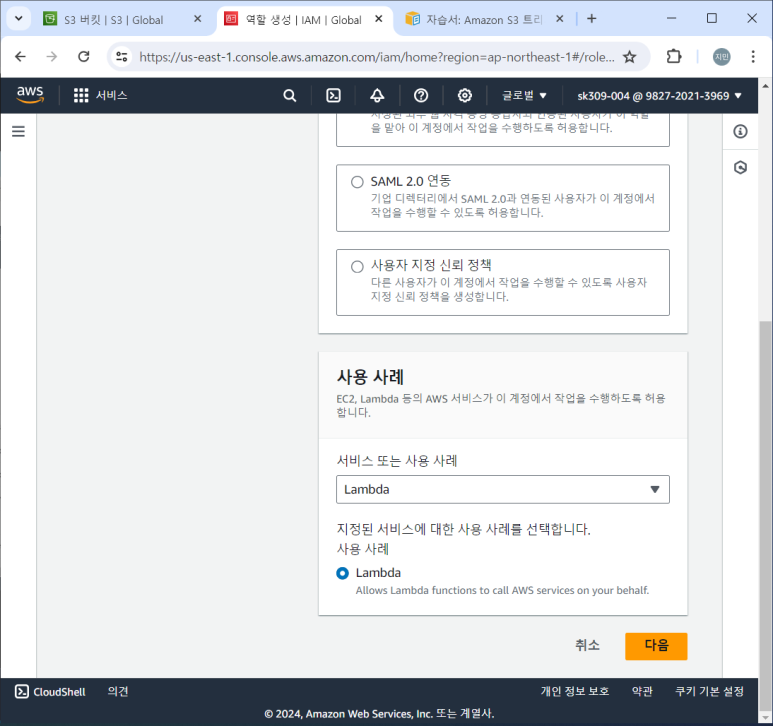Click the page vertical scrollbar thumb
This screenshot has height=726, width=773.
tap(765, 514)
